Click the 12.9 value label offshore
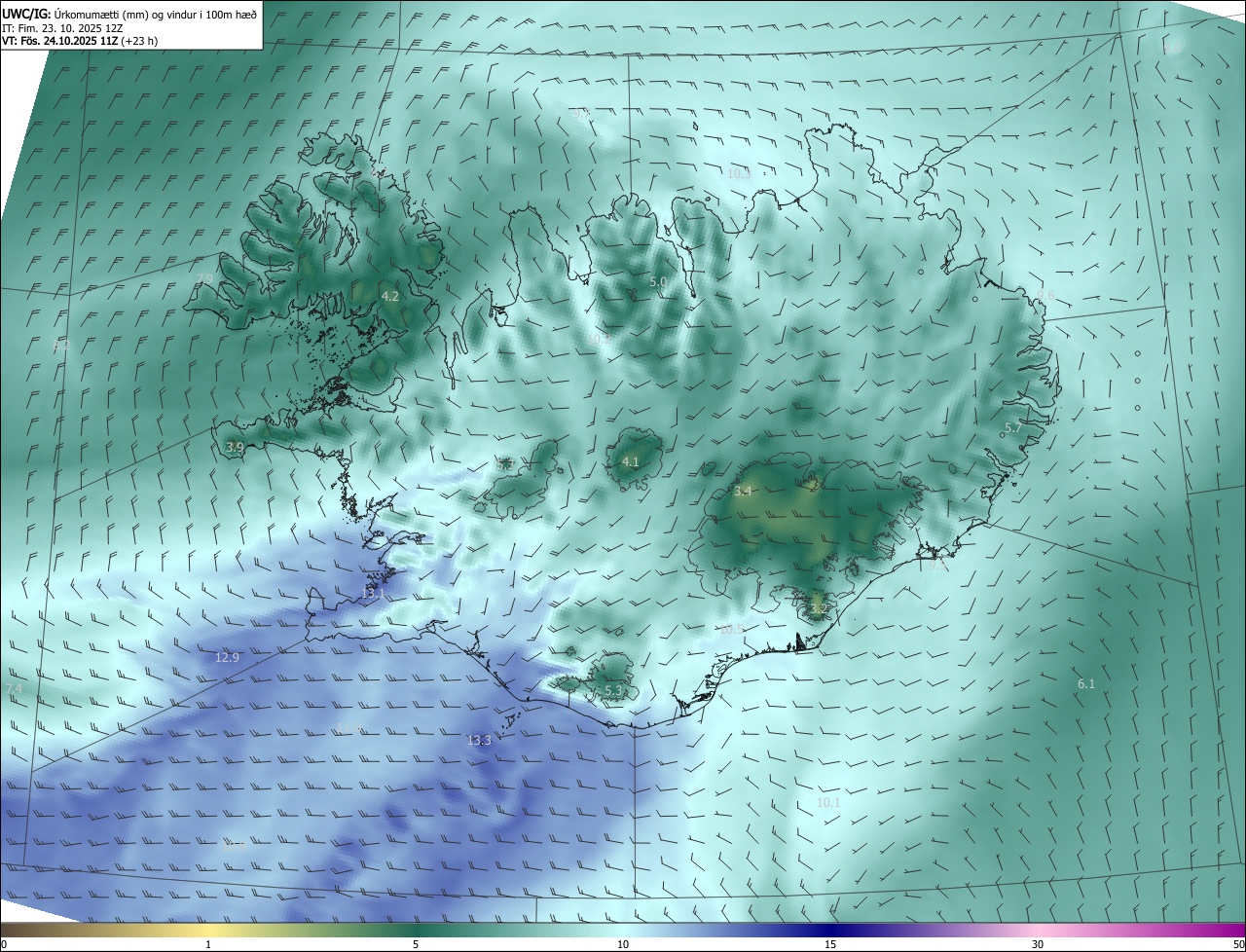This screenshot has height=952, width=1246. point(227,657)
